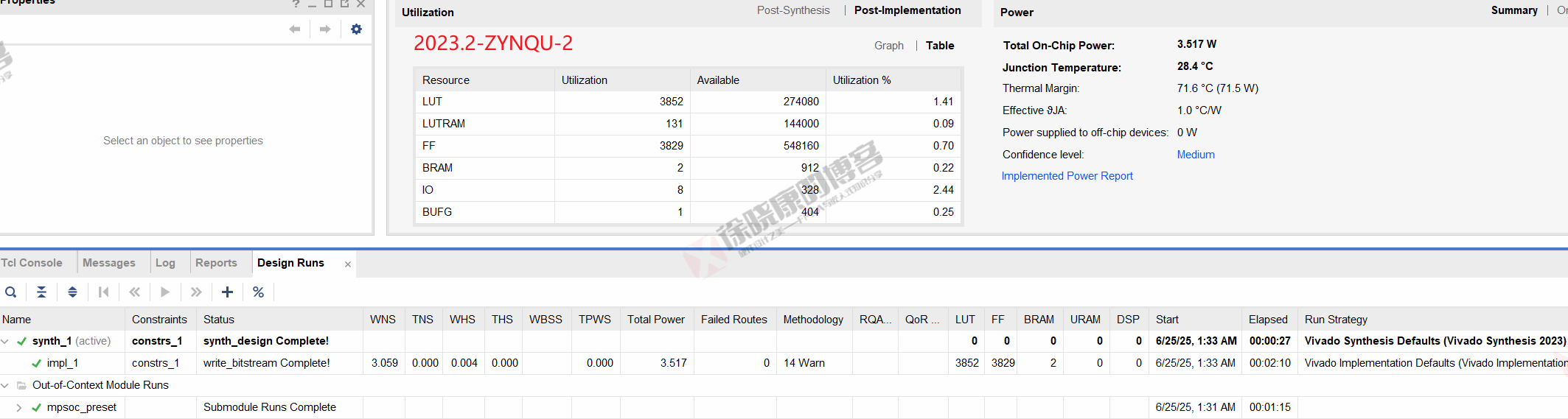The image size is (1568, 419).
Task: Collapse the synth_1 run tree
Action: point(6,341)
